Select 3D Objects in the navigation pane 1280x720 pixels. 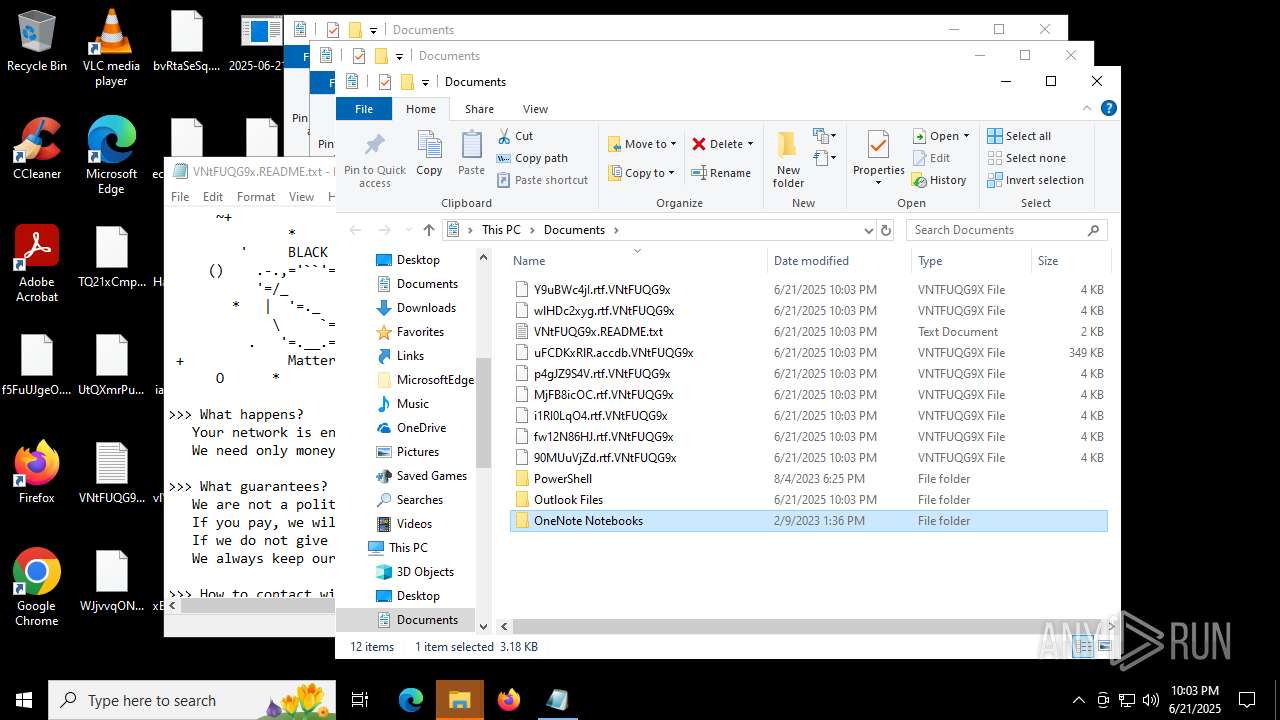click(425, 572)
